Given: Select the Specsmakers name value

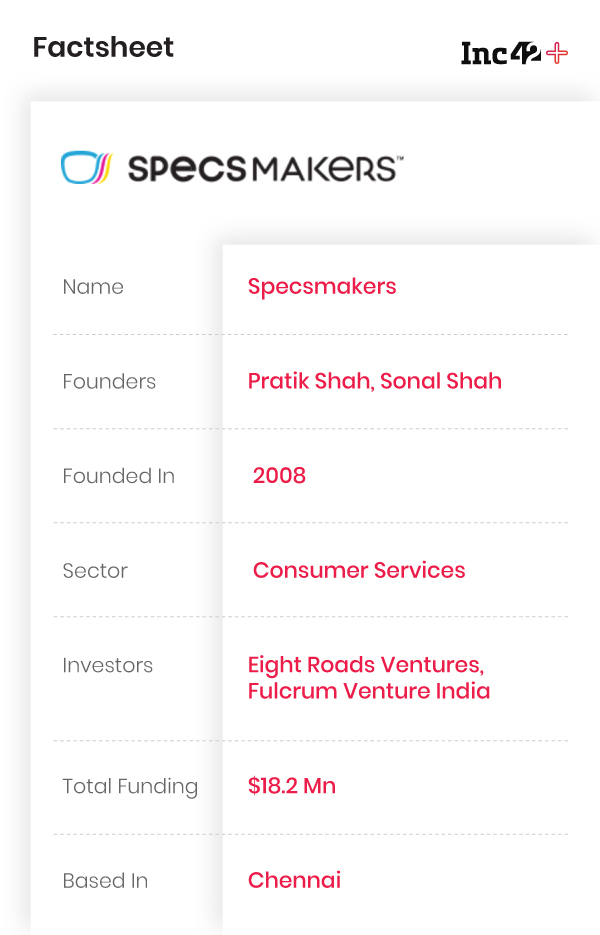Looking at the screenshot, I should 322,286.
